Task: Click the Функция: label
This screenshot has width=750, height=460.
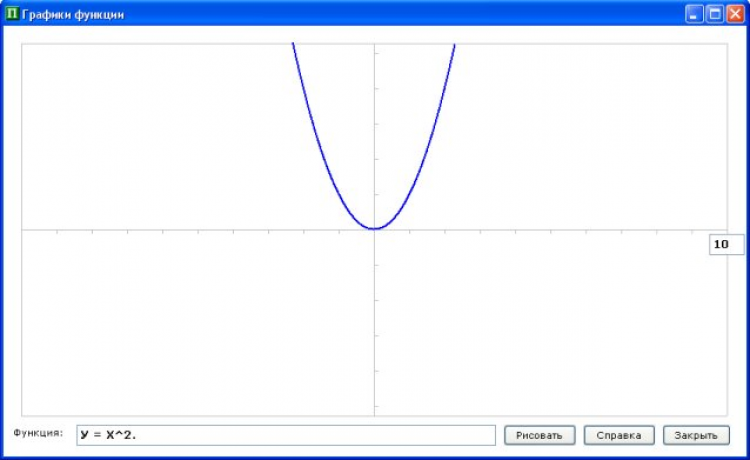Action: click(38, 433)
